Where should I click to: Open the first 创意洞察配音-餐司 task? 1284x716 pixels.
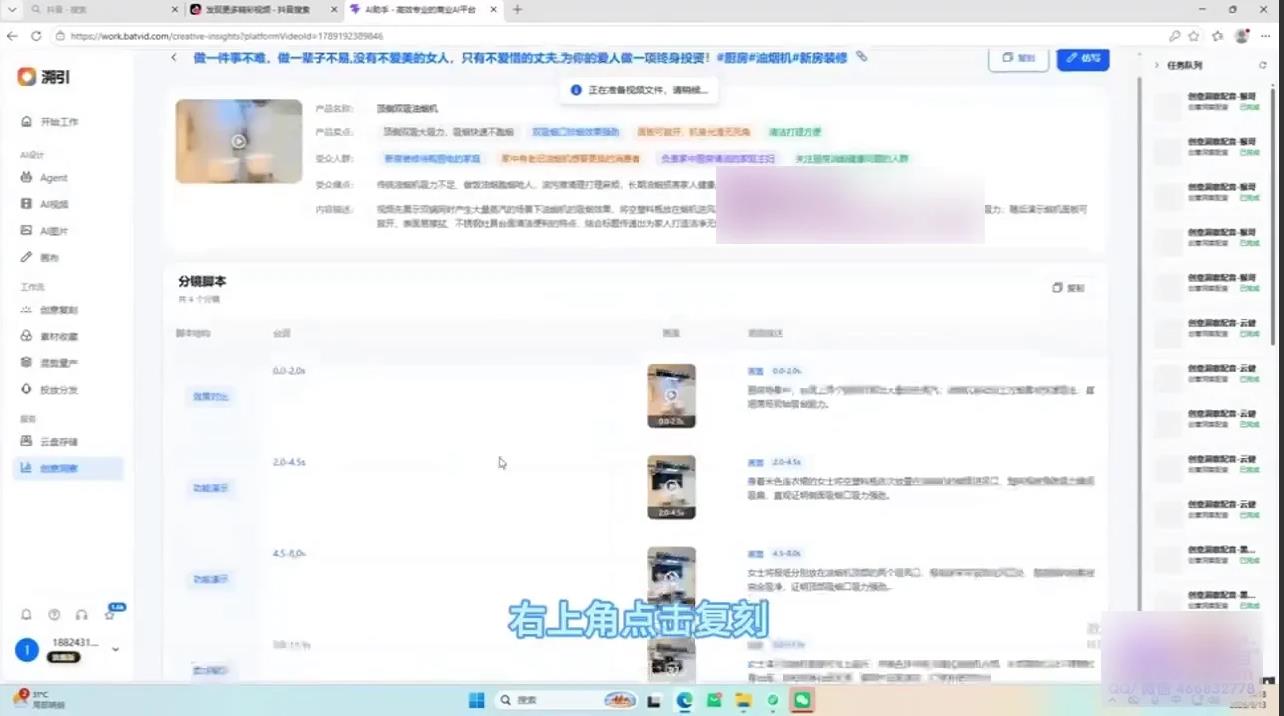point(1209,101)
